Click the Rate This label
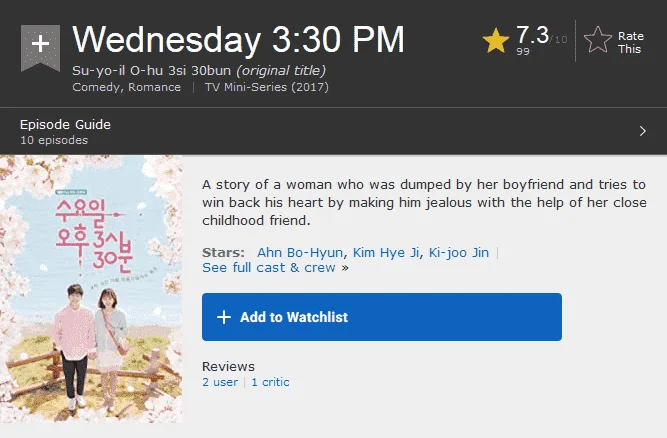The width and height of the screenshot is (667, 438). 630,43
